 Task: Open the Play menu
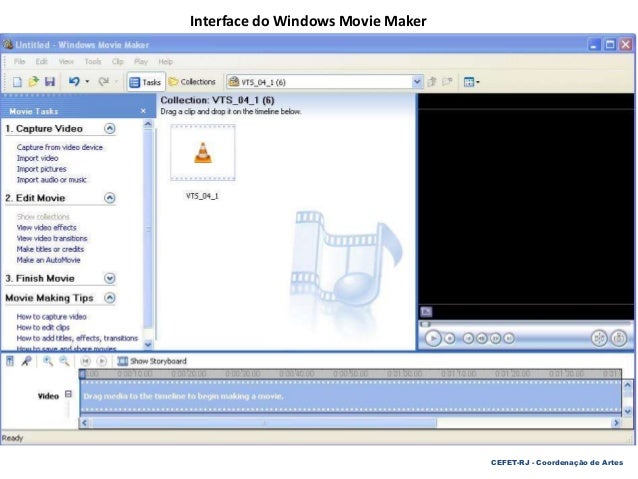141,61
